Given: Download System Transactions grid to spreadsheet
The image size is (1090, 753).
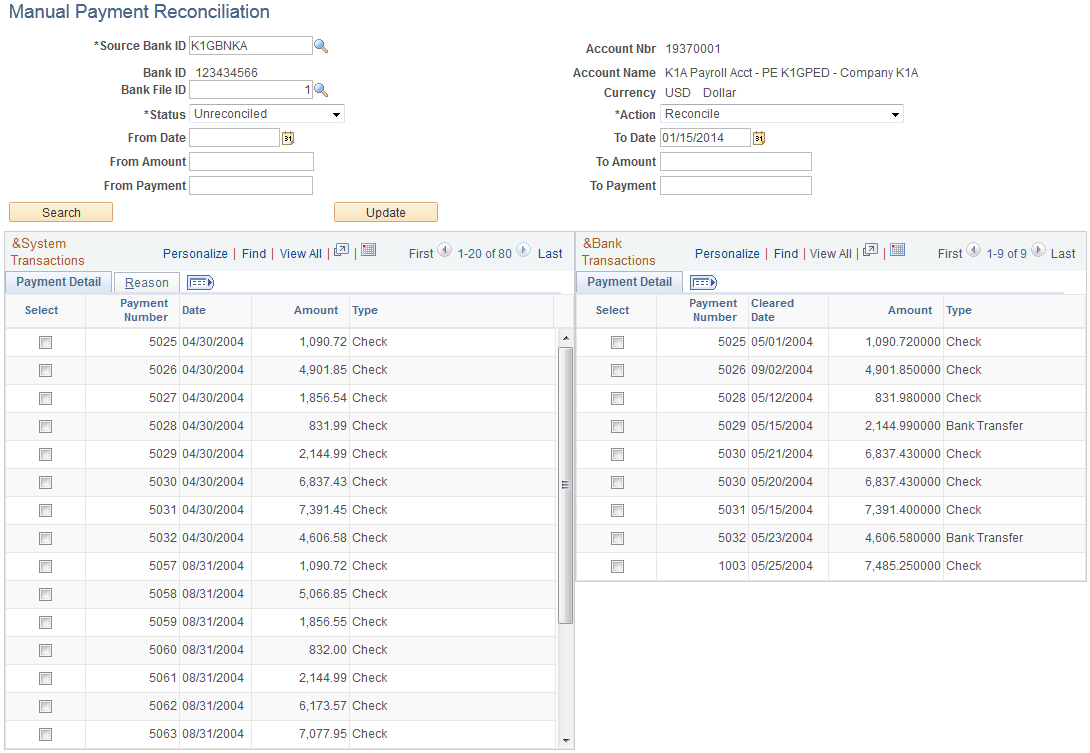Looking at the screenshot, I should [368, 251].
